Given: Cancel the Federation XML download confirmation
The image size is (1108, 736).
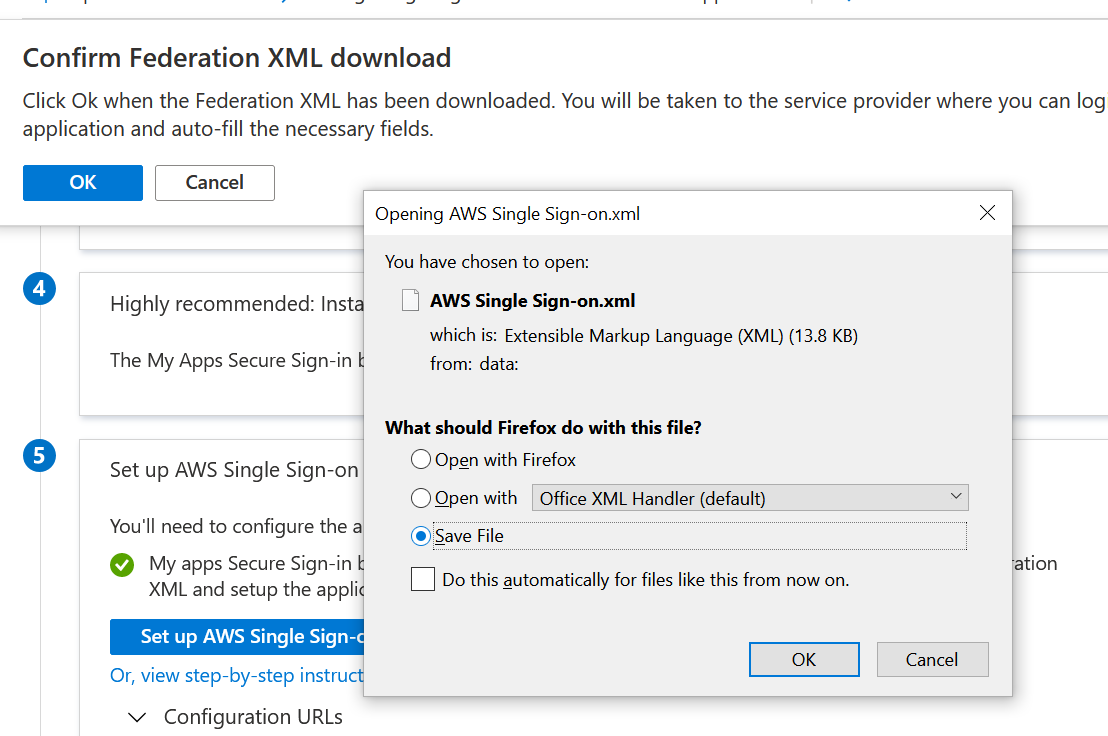Looking at the screenshot, I should (215, 183).
